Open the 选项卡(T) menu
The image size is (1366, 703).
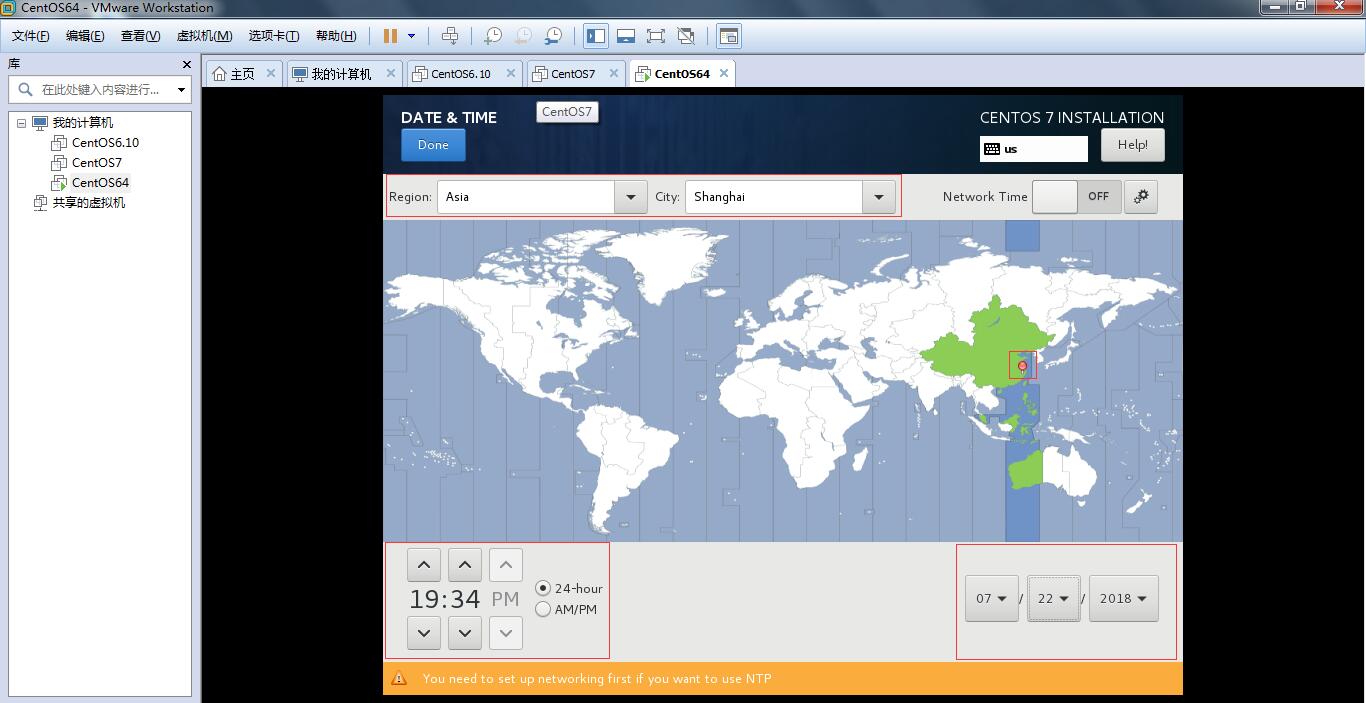(274, 36)
